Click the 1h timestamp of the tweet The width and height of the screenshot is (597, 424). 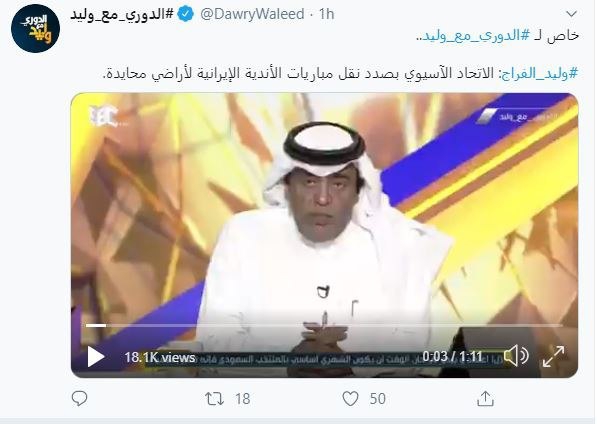(326, 14)
